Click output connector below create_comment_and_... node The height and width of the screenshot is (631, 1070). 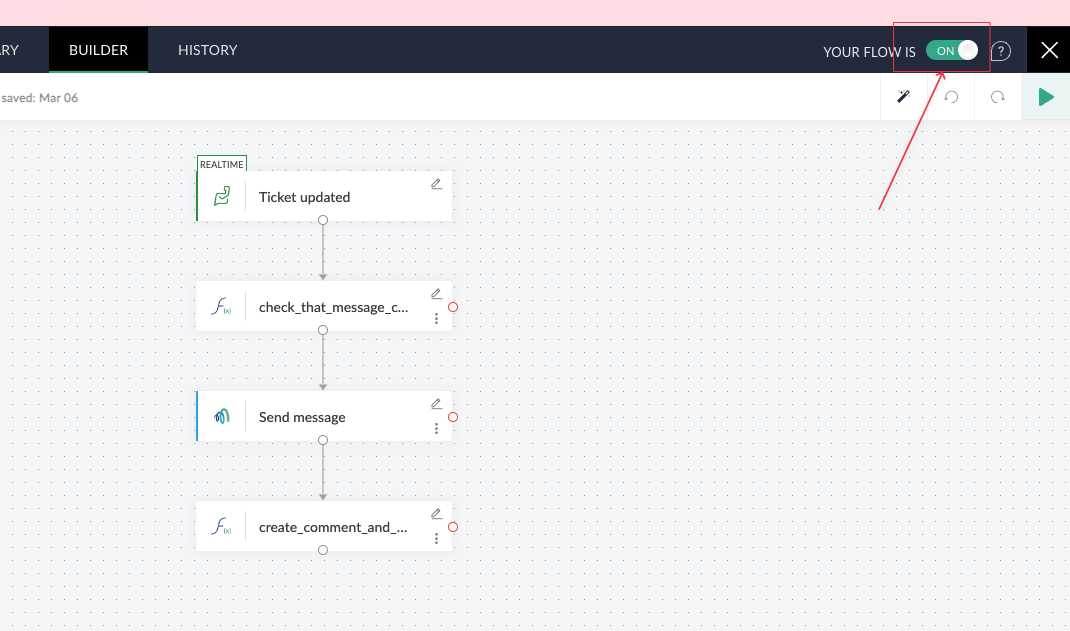[323, 550]
